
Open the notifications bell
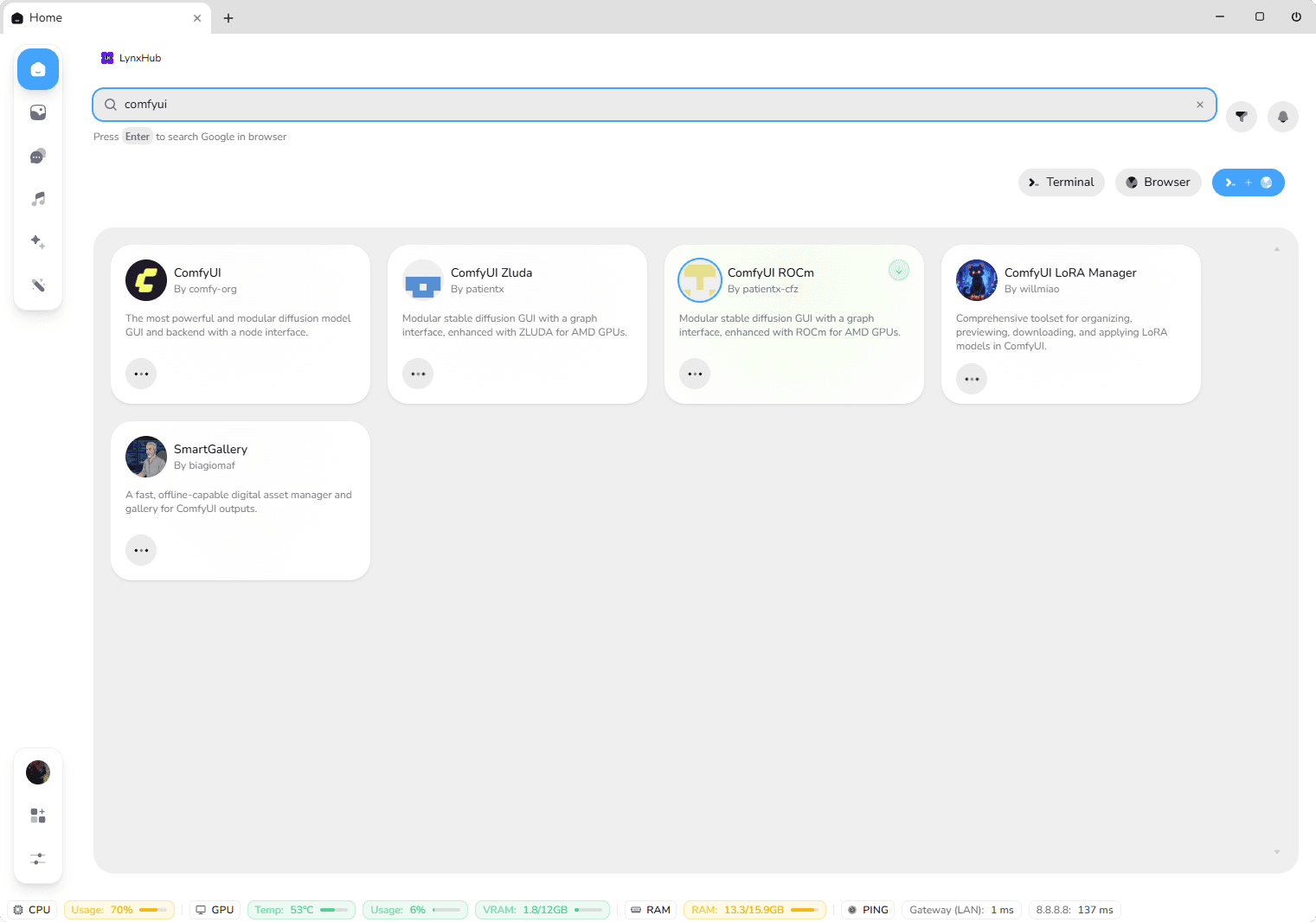click(1283, 117)
